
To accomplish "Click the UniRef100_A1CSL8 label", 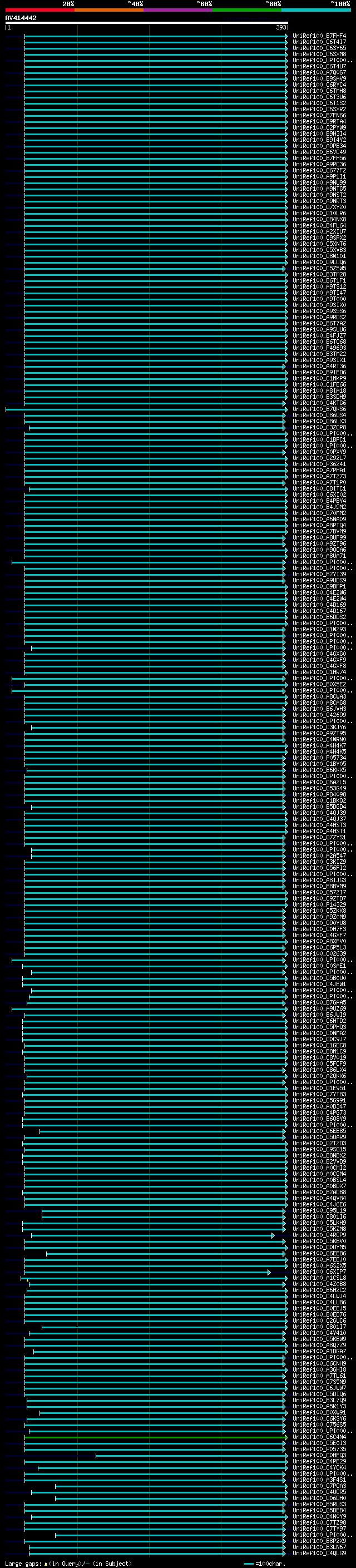I will tap(319, 1278).
